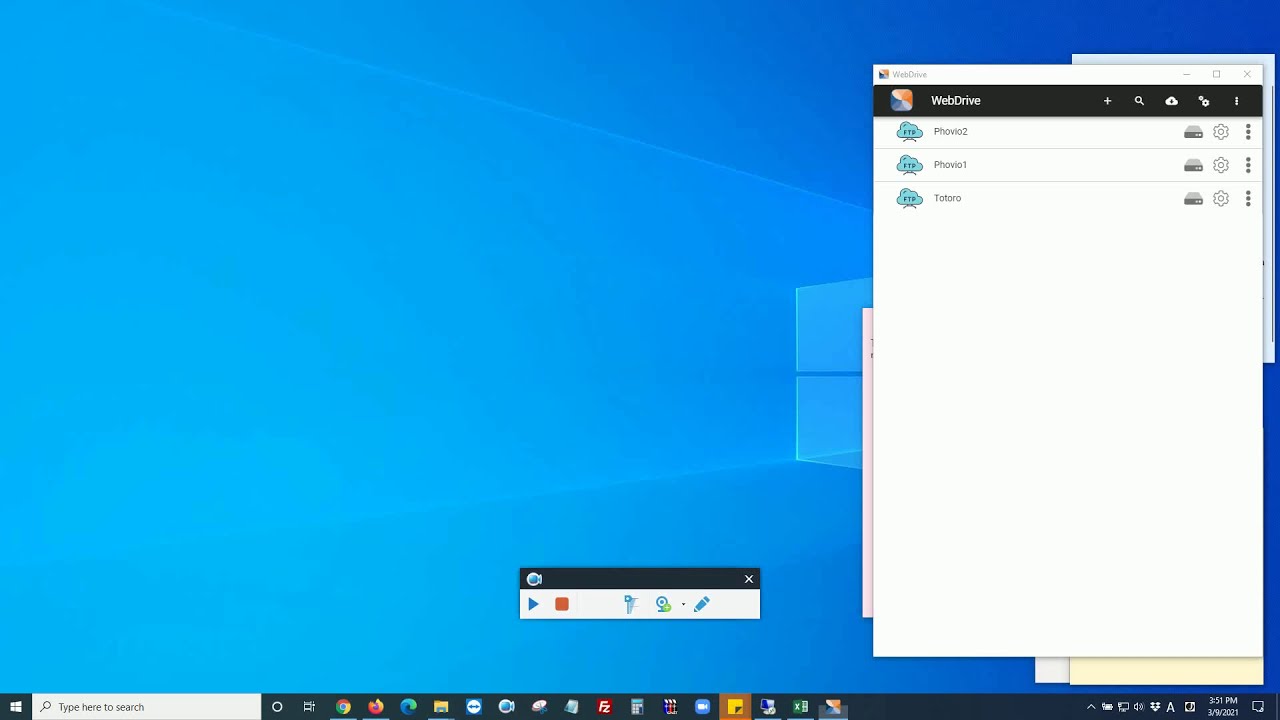This screenshot has height=720, width=1280.
Task: Open the three-dot menu for Phovio2
Action: tap(1248, 132)
